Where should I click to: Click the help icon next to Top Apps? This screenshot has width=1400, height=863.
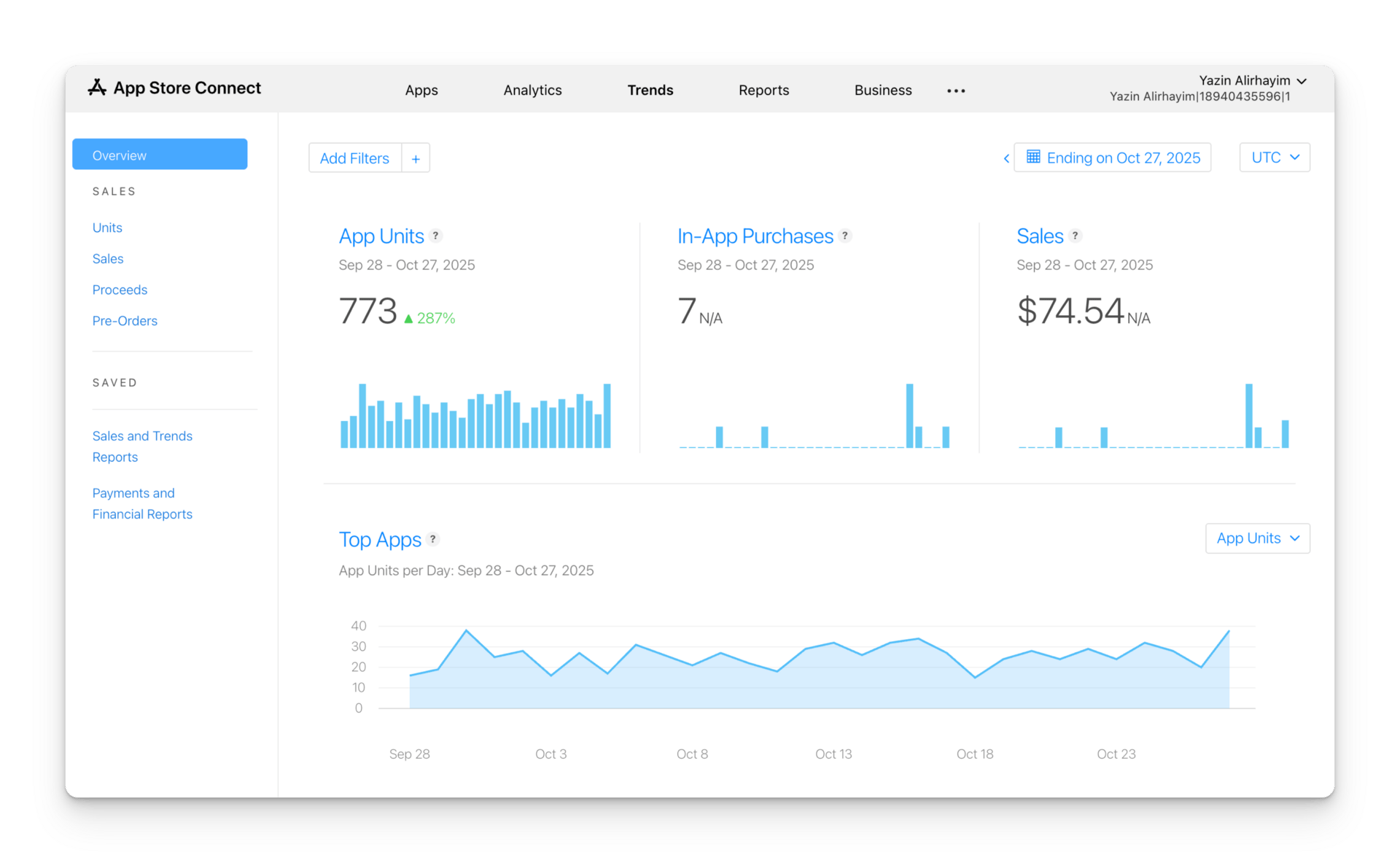433,539
